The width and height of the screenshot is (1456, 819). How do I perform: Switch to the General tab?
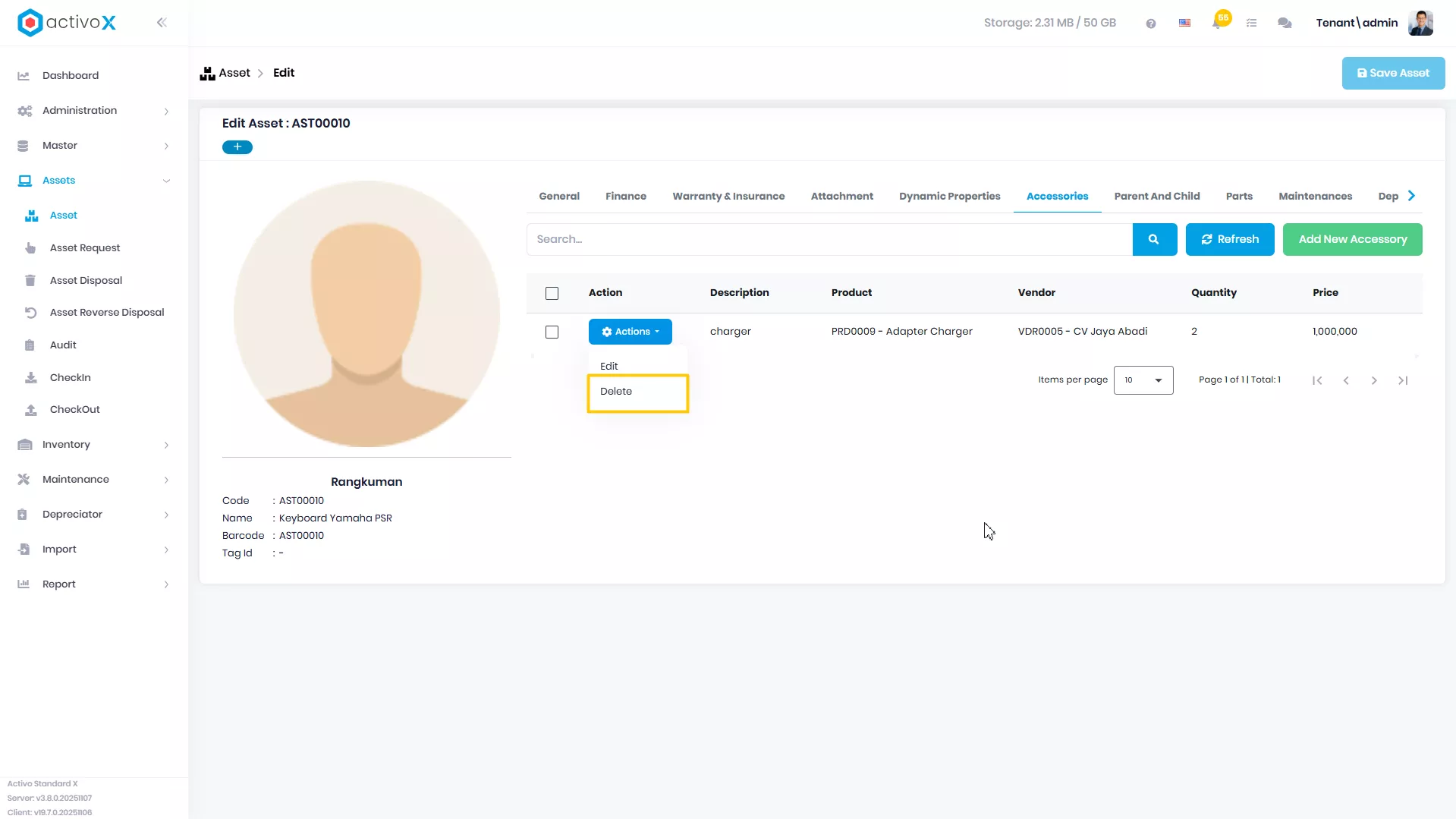coord(559,196)
